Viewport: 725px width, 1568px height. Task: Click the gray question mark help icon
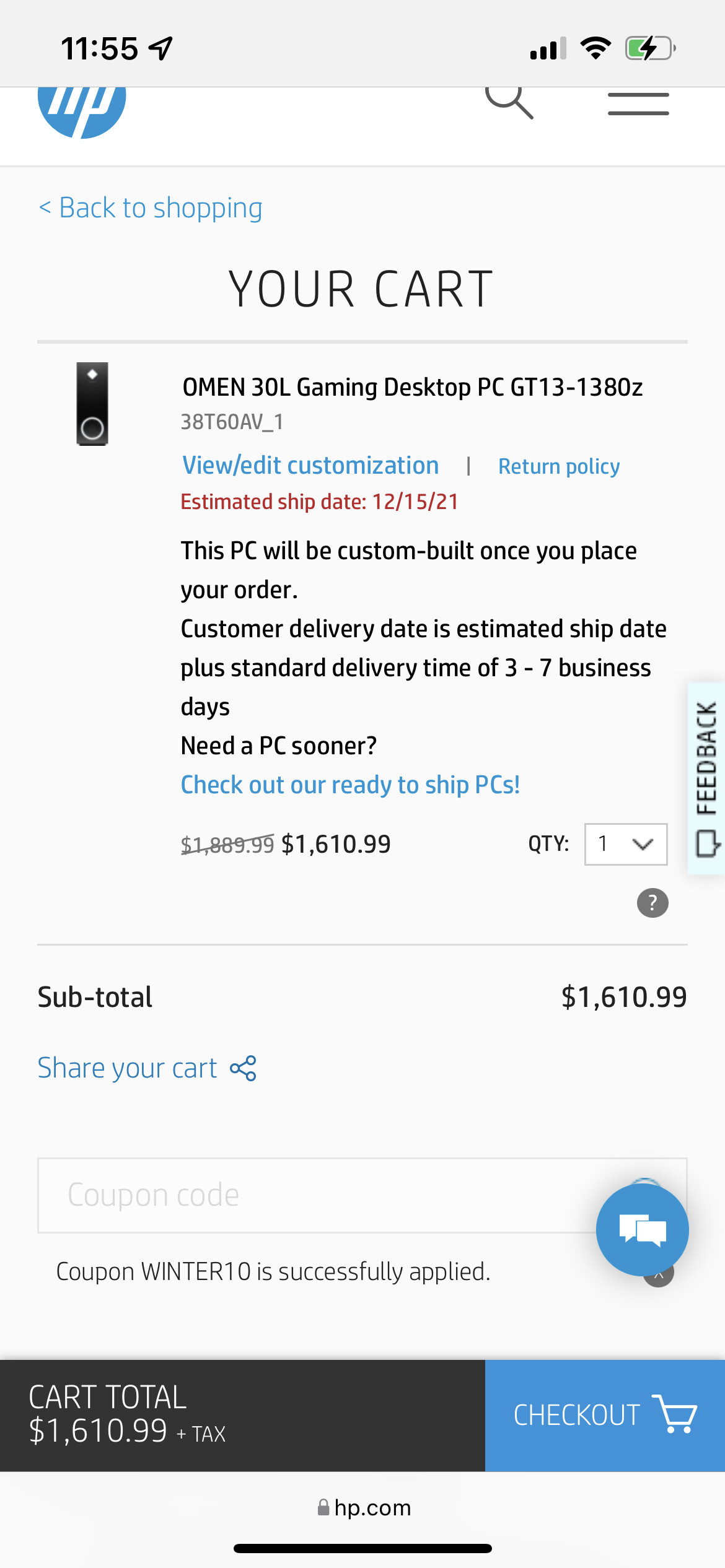tap(652, 903)
